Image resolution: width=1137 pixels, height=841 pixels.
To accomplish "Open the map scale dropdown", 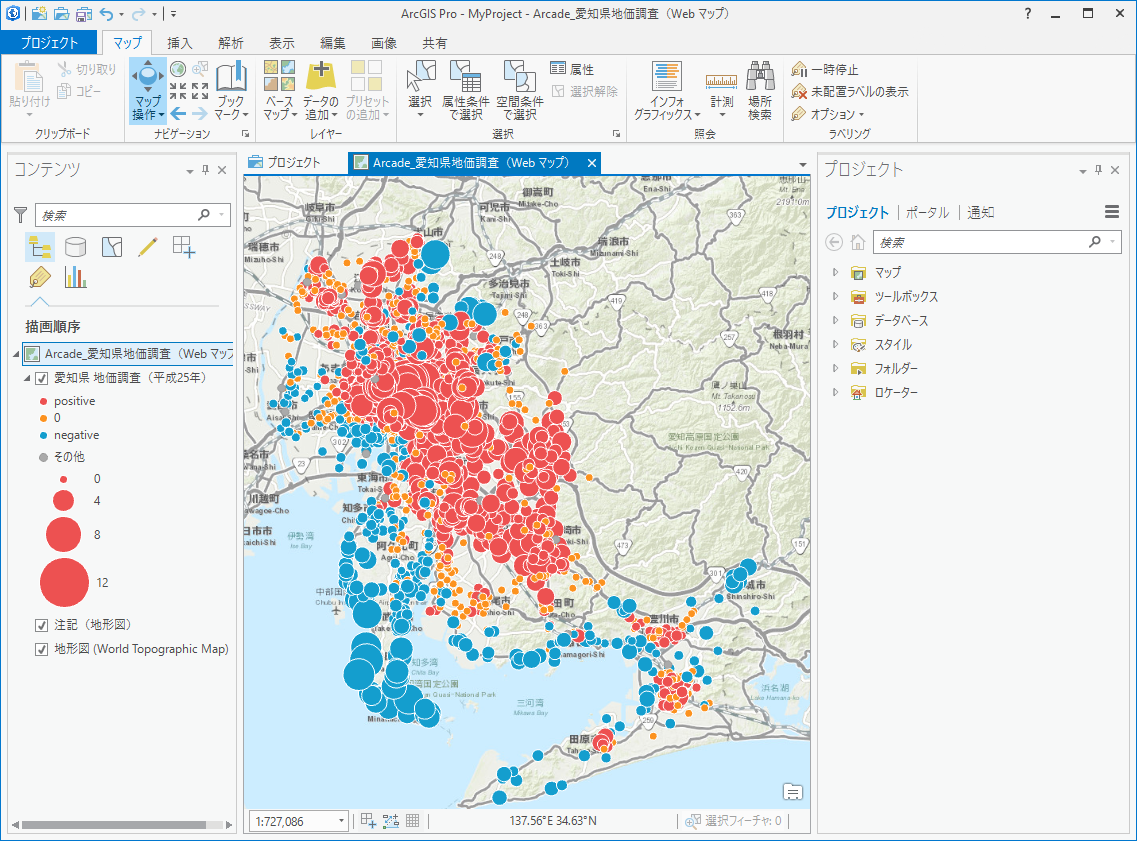I will pos(341,821).
